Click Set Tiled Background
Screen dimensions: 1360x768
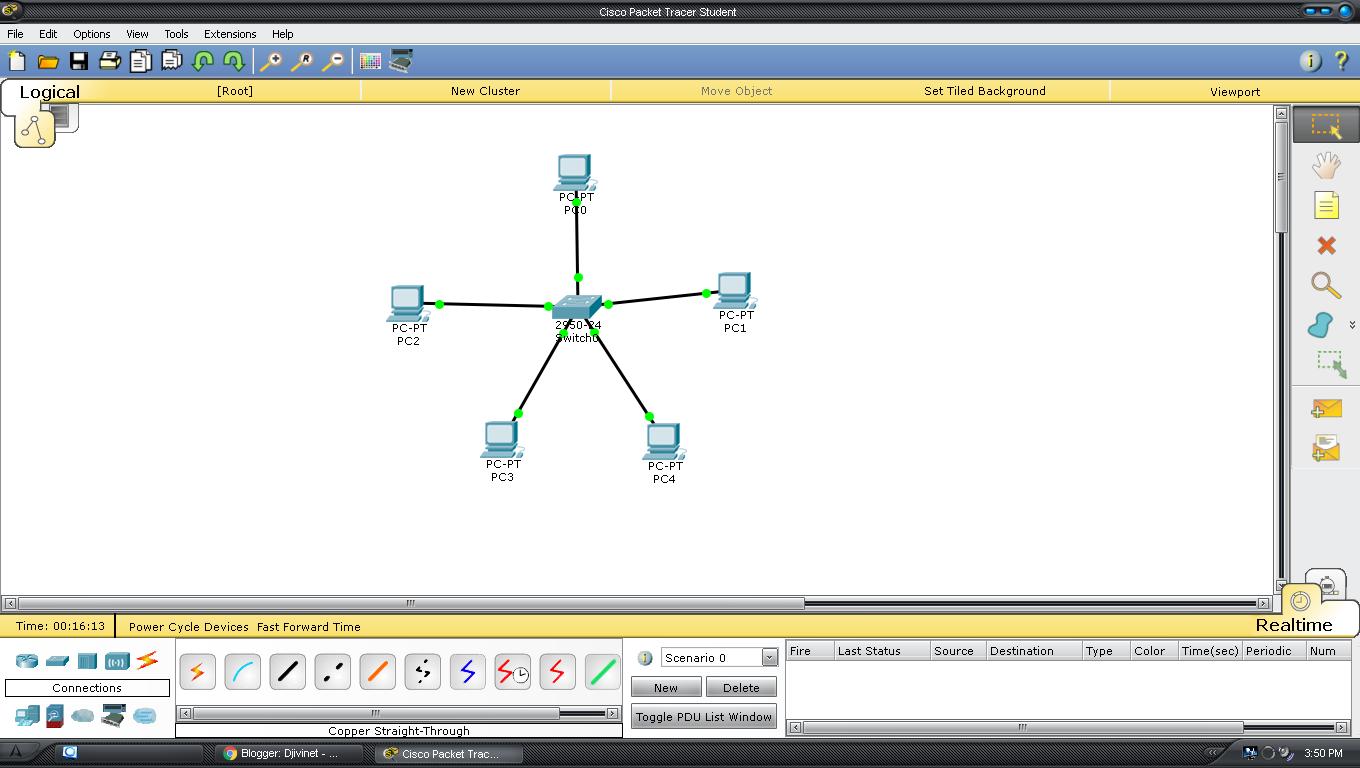pyautogui.click(x=985, y=91)
